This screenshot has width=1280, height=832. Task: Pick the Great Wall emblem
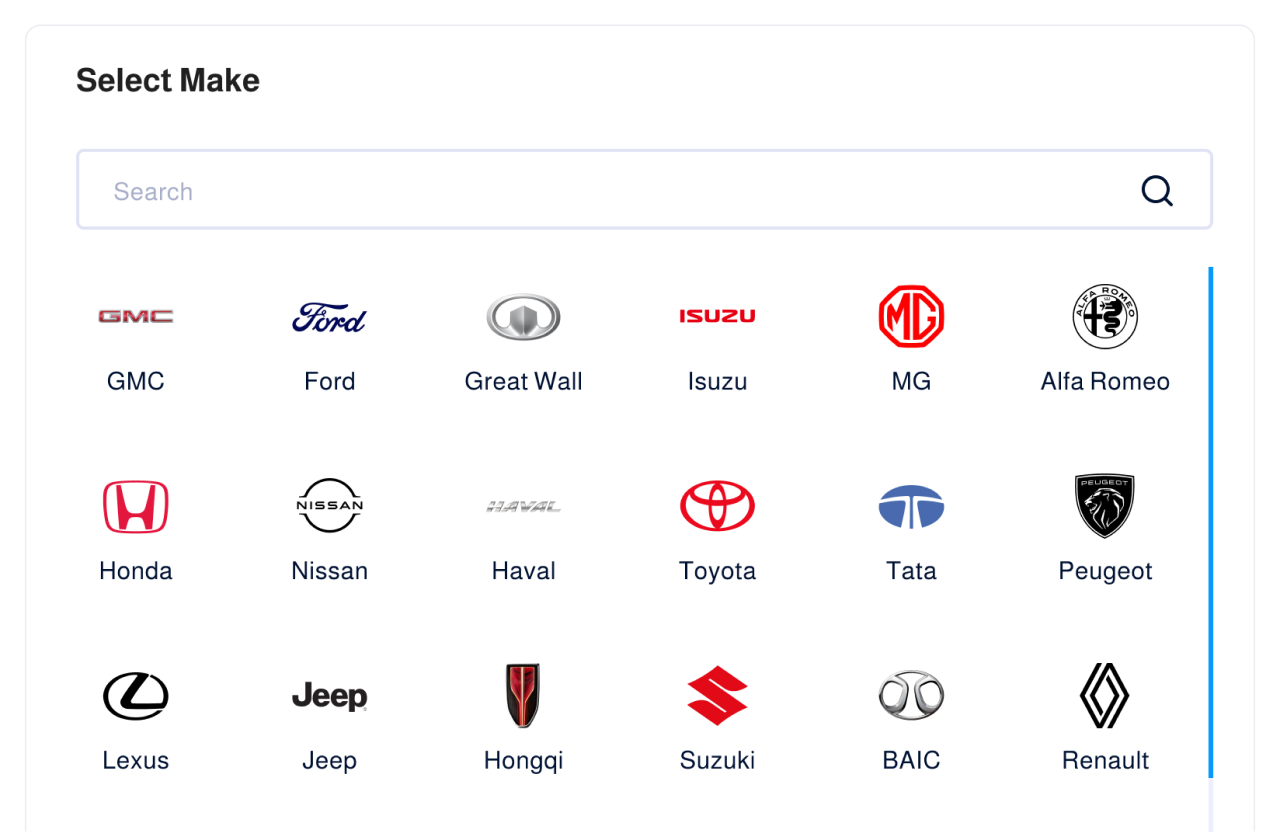(x=523, y=317)
